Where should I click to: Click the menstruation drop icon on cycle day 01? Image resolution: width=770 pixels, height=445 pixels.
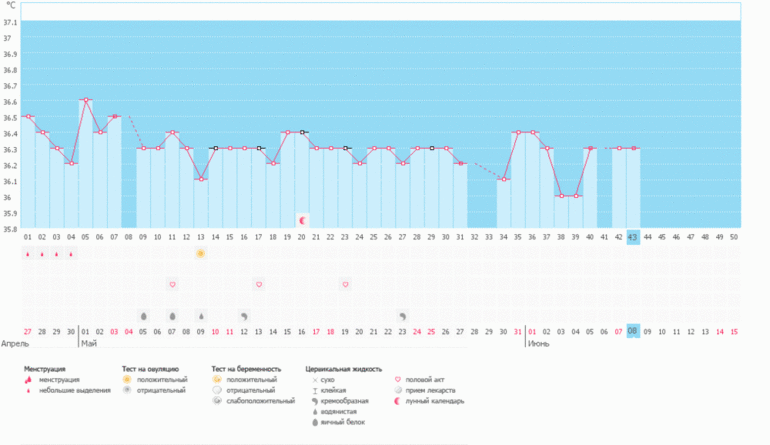tap(27, 254)
